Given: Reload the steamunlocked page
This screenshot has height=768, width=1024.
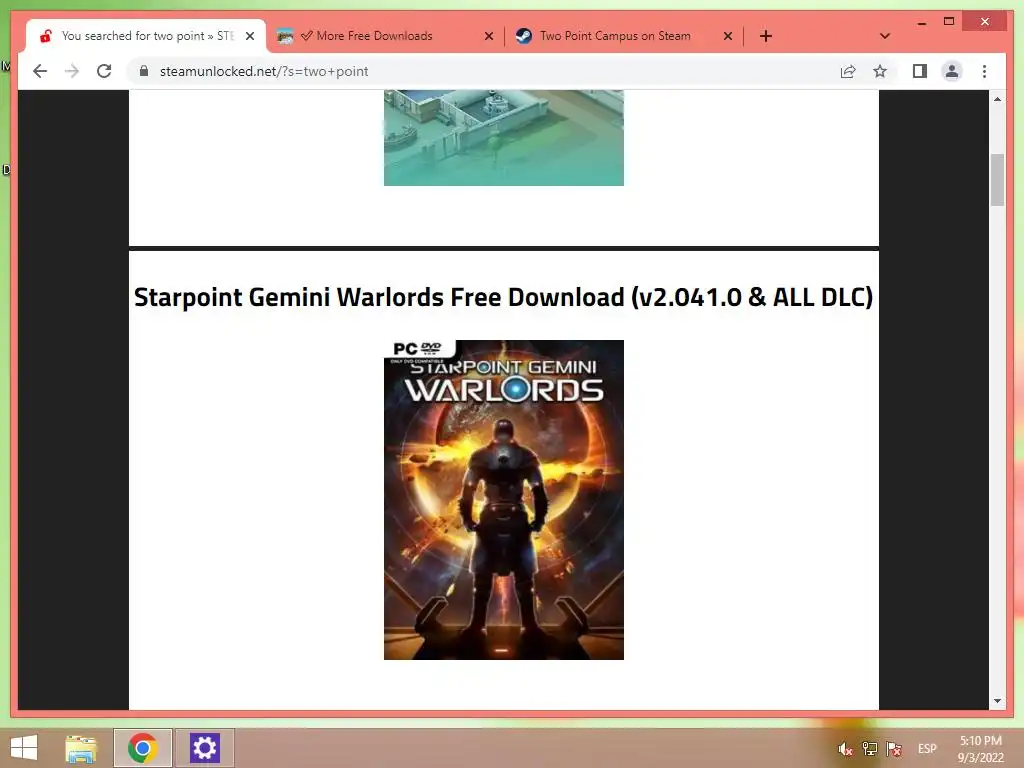Looking at the screenshot, I should point(104,71).
